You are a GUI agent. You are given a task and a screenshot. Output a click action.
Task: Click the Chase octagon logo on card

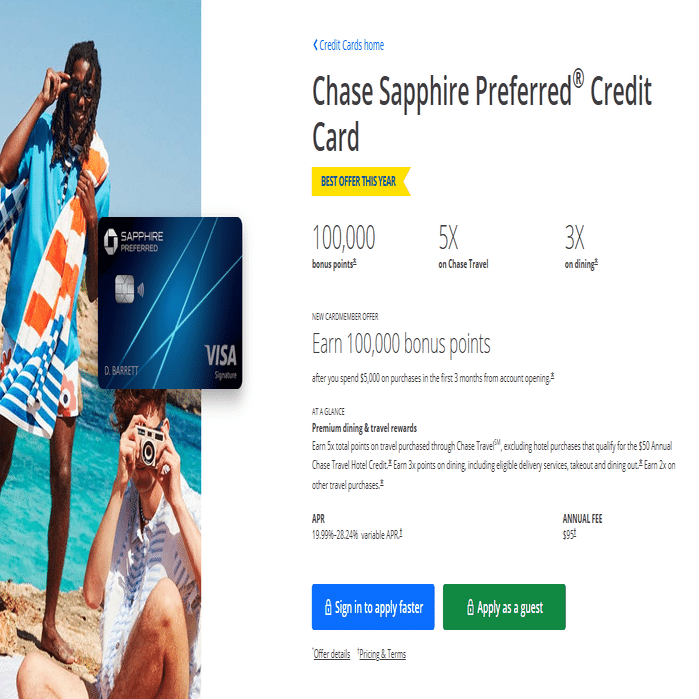(x=111, y=241)
